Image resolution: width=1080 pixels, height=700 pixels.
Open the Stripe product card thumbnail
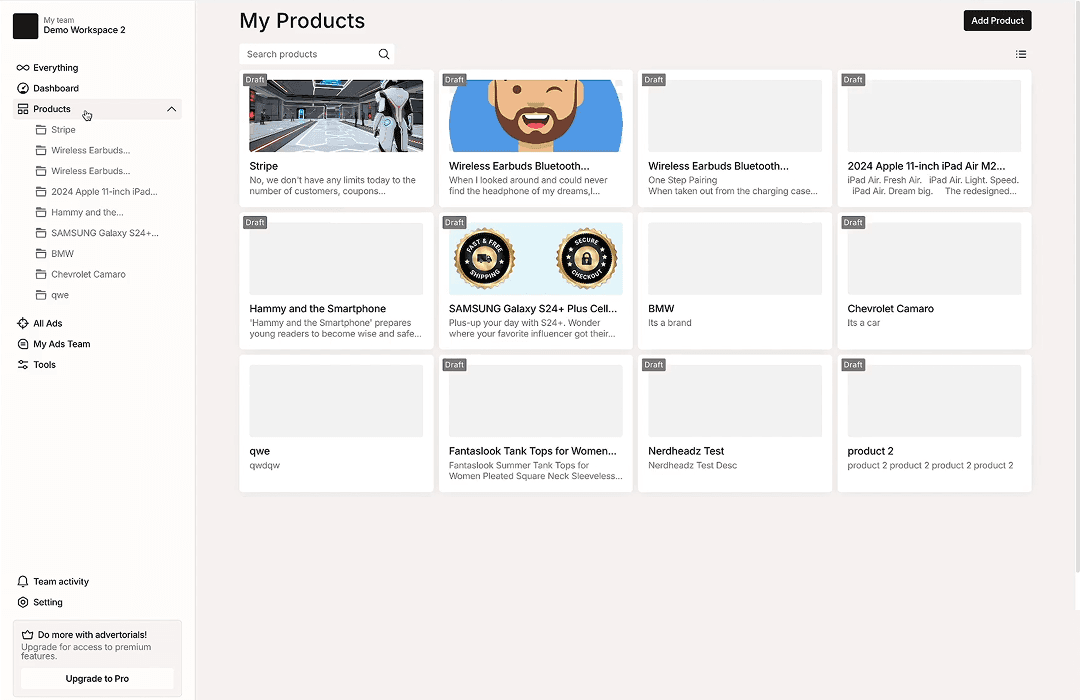(335, 114)
